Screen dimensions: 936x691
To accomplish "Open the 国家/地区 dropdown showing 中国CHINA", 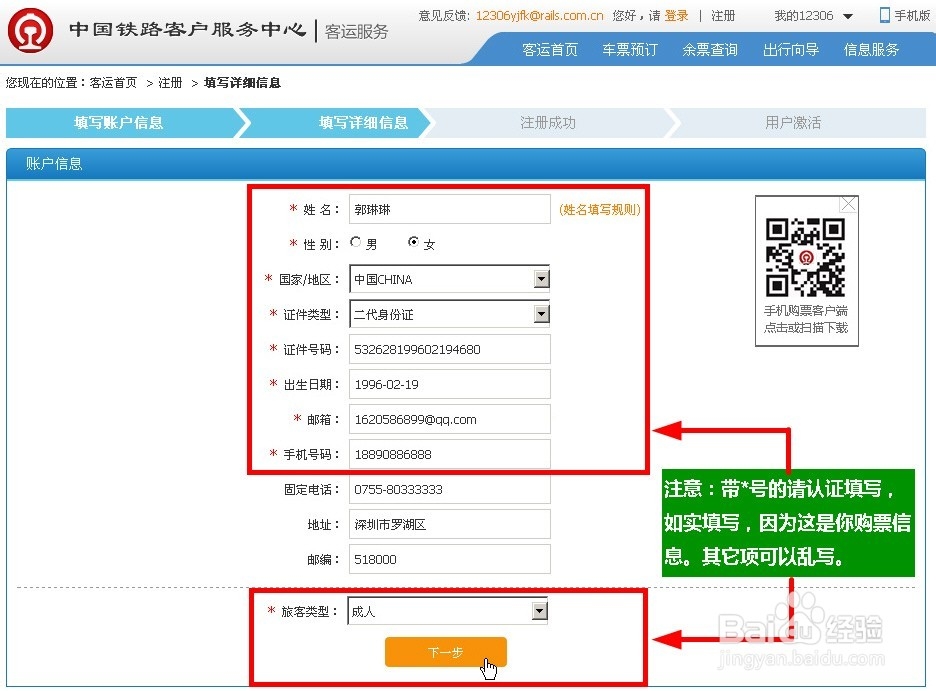I will [x=541, y=278].
